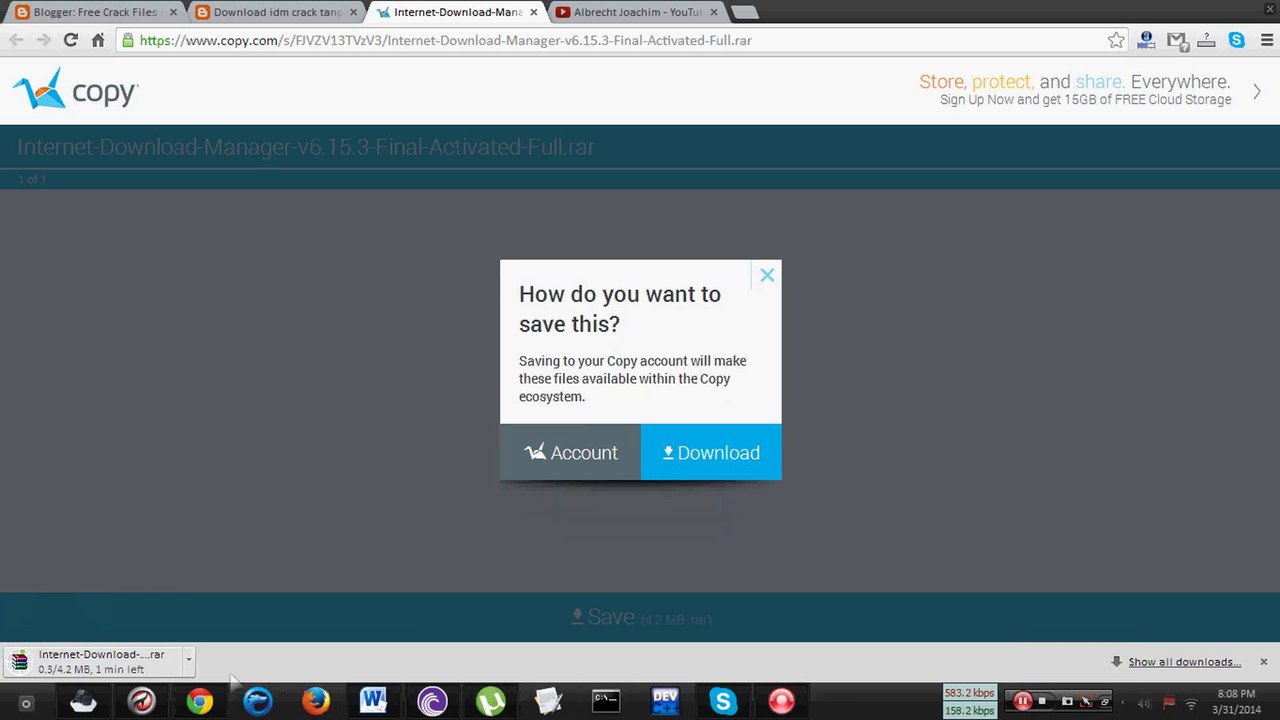Click the blue numbered badge extension icon

pos(1147,40)
